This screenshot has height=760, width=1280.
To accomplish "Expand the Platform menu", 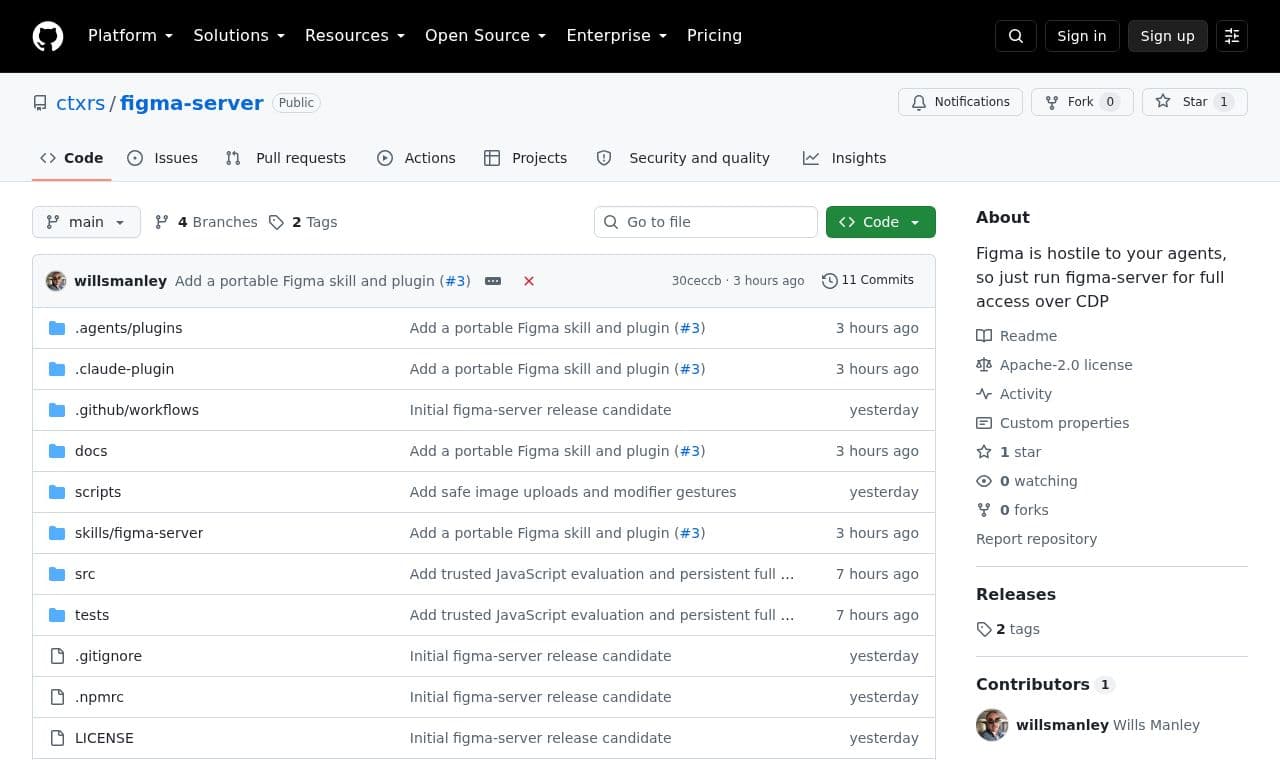I will tap(130, 36).
